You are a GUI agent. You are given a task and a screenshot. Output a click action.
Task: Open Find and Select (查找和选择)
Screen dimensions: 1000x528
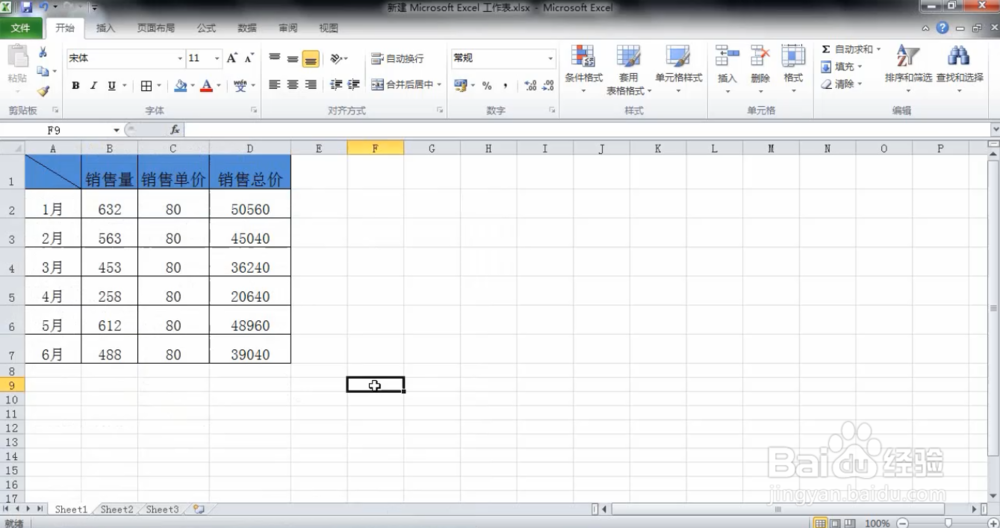click(x=960, y=69)
